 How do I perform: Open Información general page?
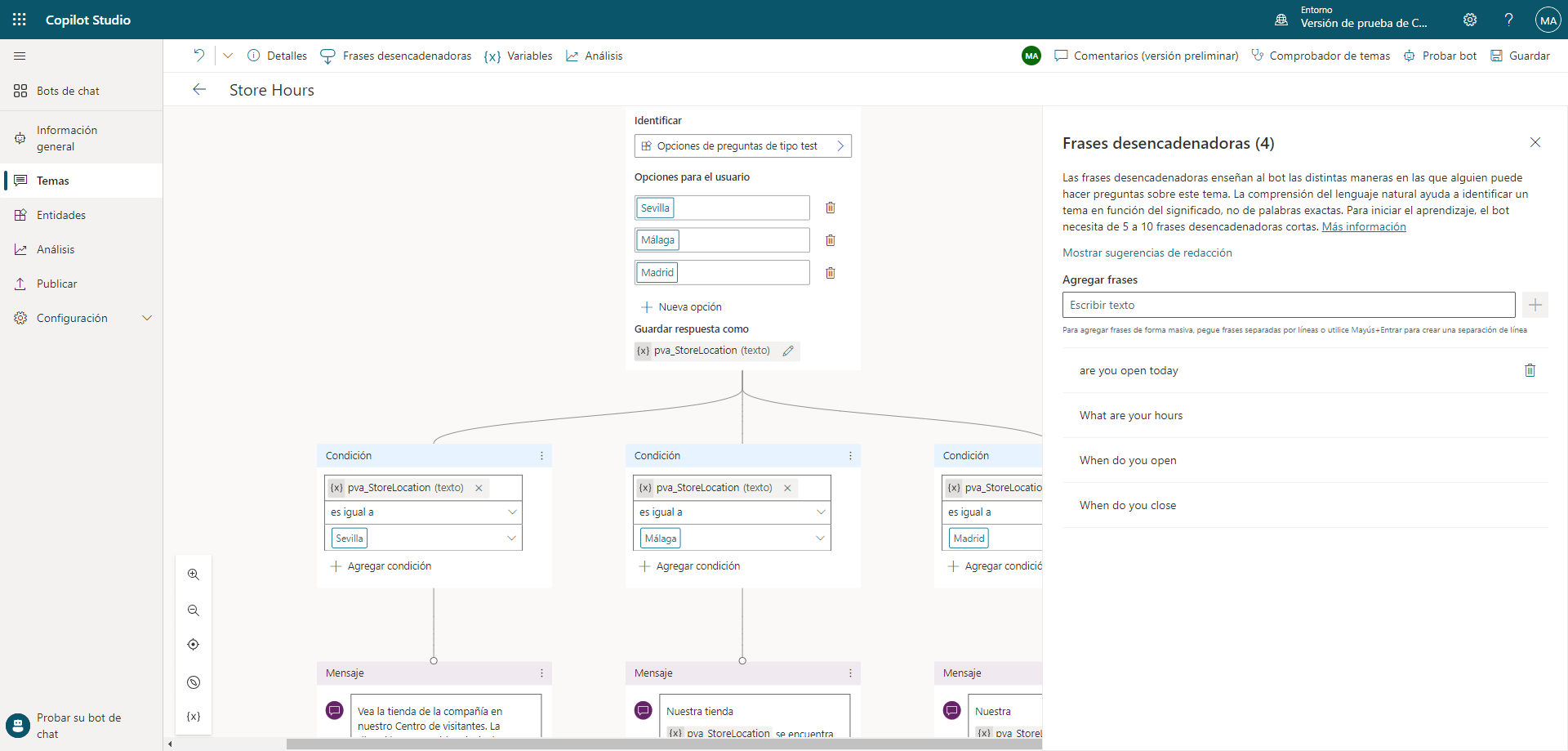(82, 138)
